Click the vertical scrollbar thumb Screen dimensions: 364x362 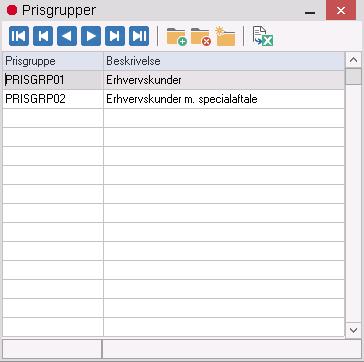click(x=353, y=76)
